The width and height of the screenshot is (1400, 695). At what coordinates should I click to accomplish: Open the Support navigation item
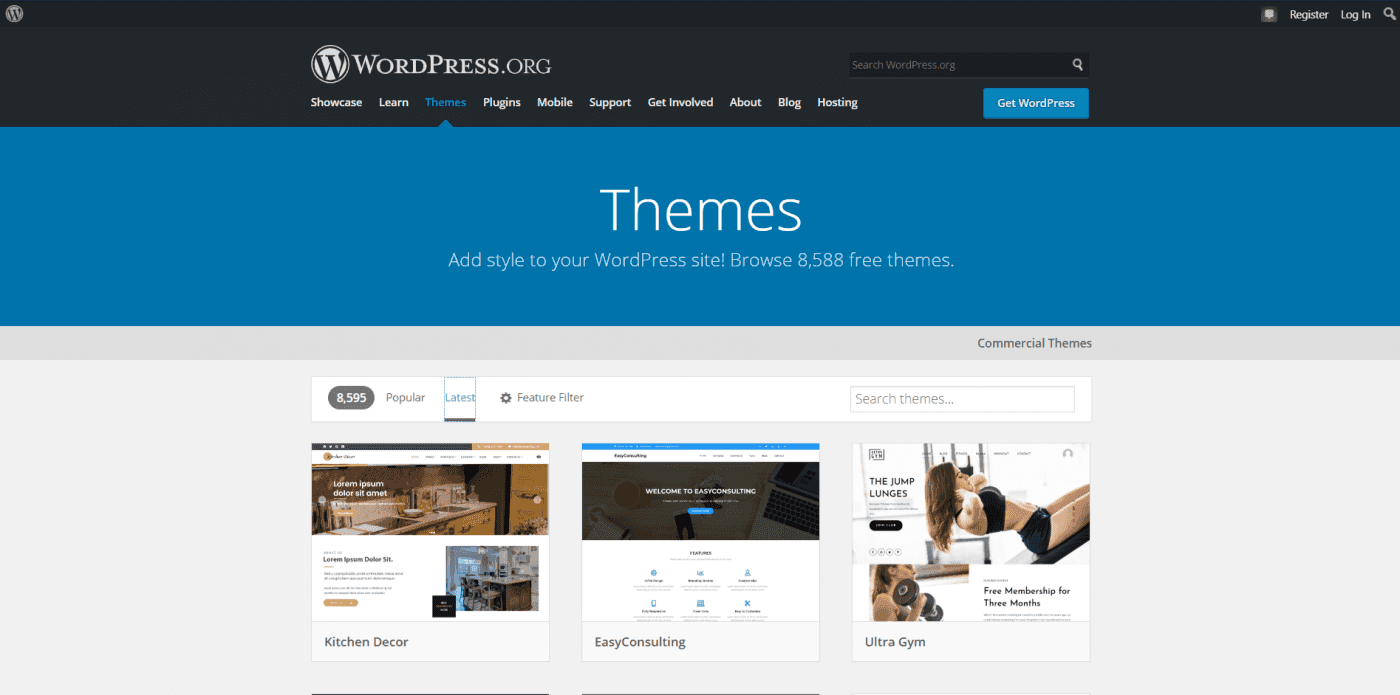click(610, 102)
